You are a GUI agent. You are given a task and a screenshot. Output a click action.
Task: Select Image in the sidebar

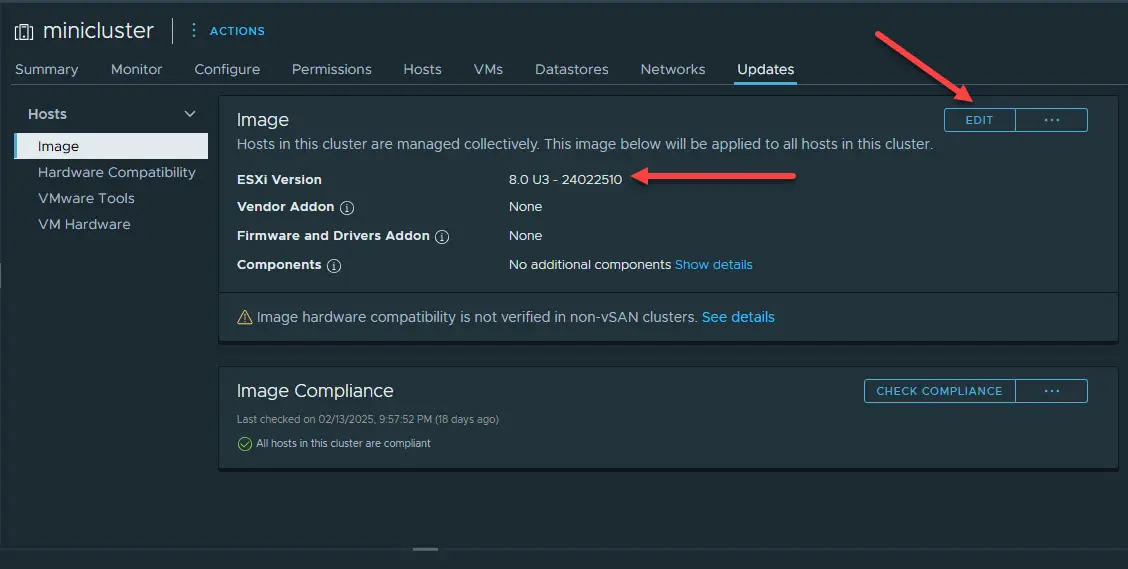[112, 146]
